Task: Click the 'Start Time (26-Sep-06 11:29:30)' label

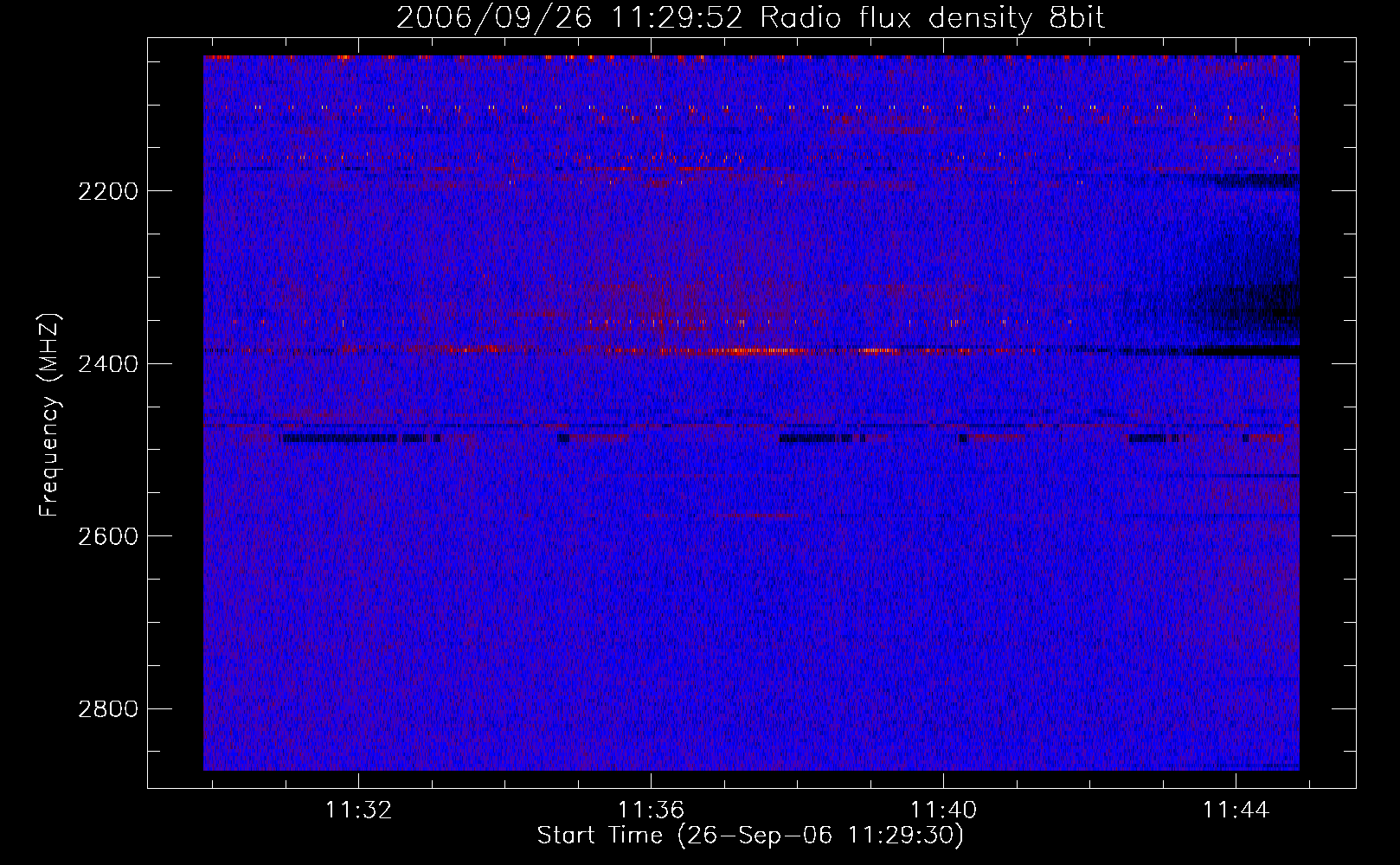Action: [750, 836]
